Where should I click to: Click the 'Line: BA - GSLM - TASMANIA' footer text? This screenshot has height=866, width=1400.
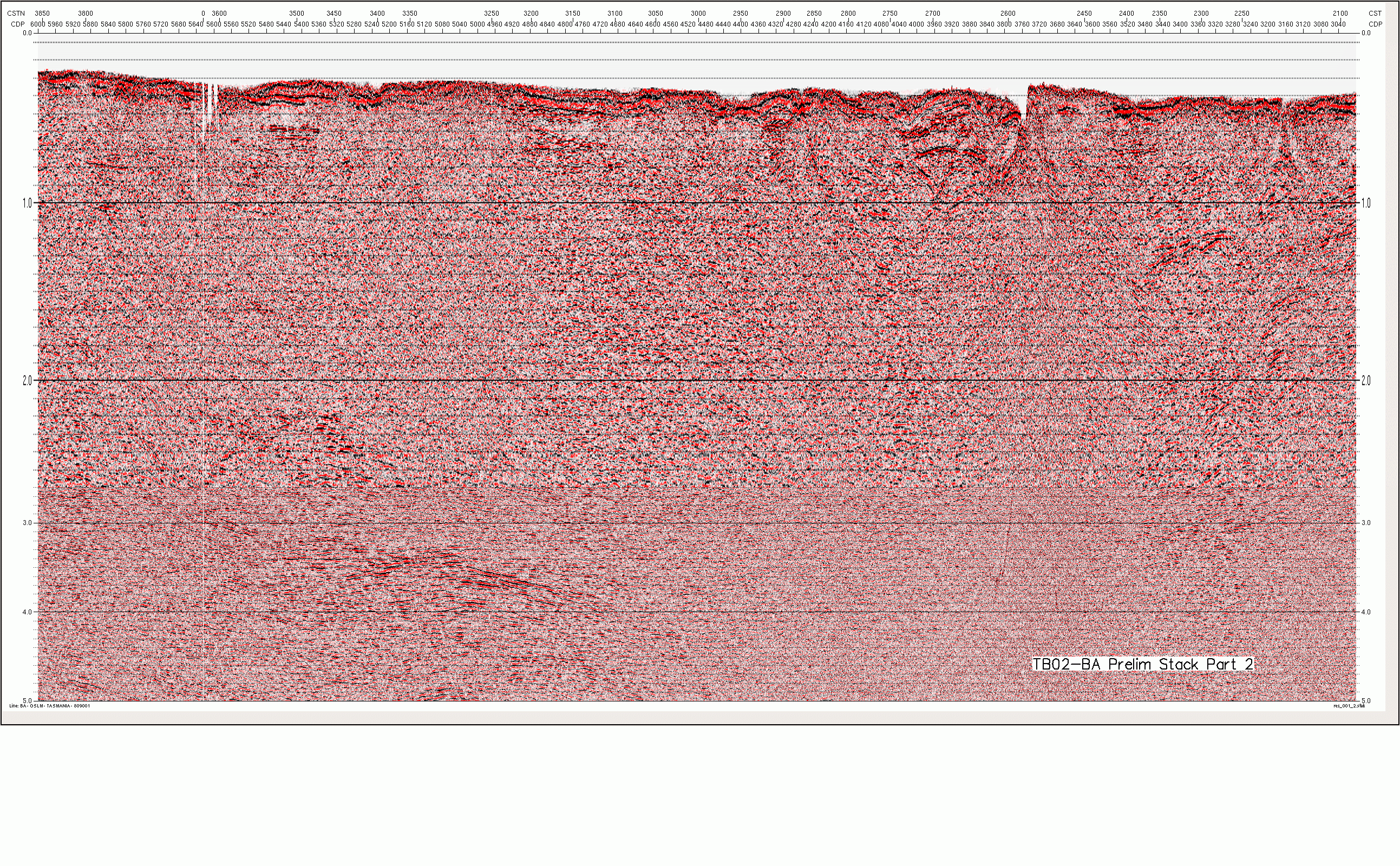click(x=49, y=706)
